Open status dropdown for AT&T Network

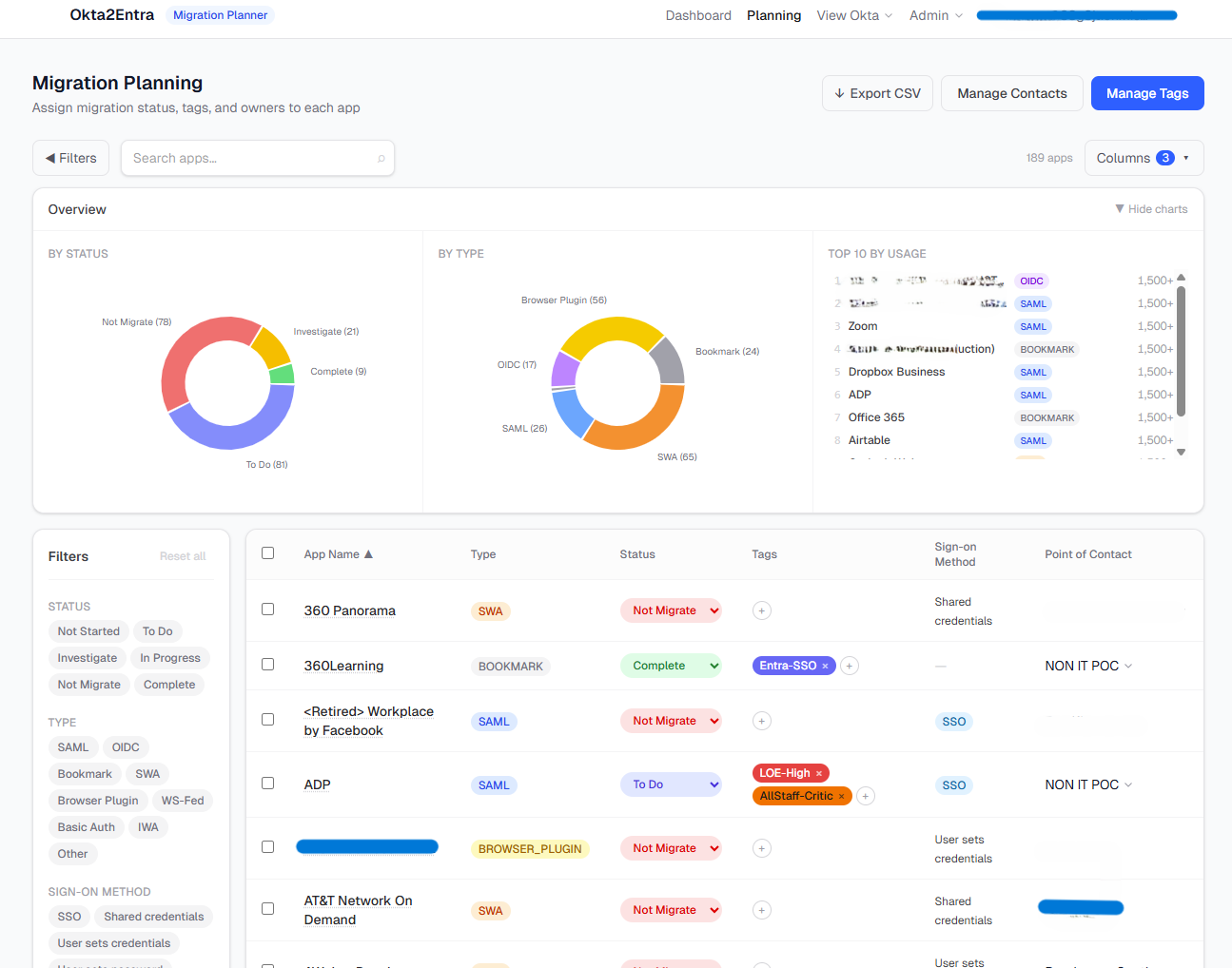click(671, 910)
